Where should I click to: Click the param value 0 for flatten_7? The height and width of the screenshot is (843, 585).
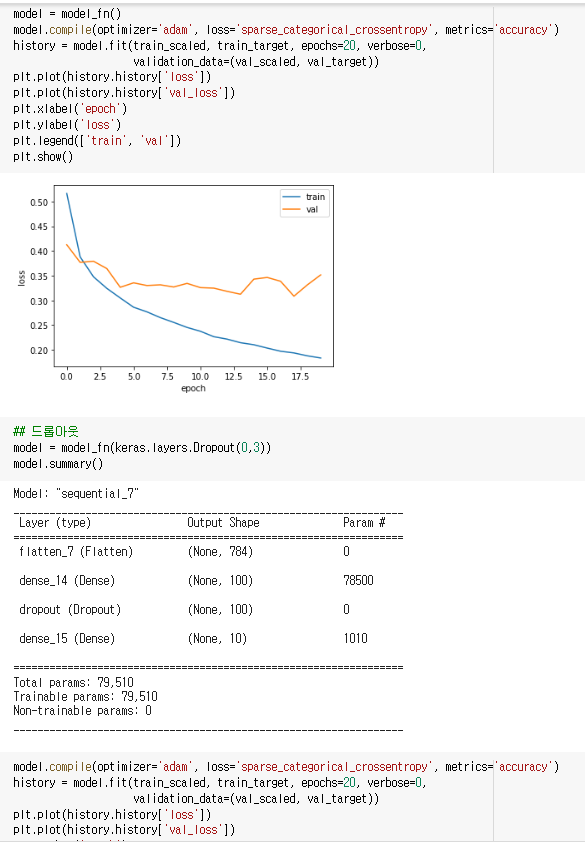346,552
